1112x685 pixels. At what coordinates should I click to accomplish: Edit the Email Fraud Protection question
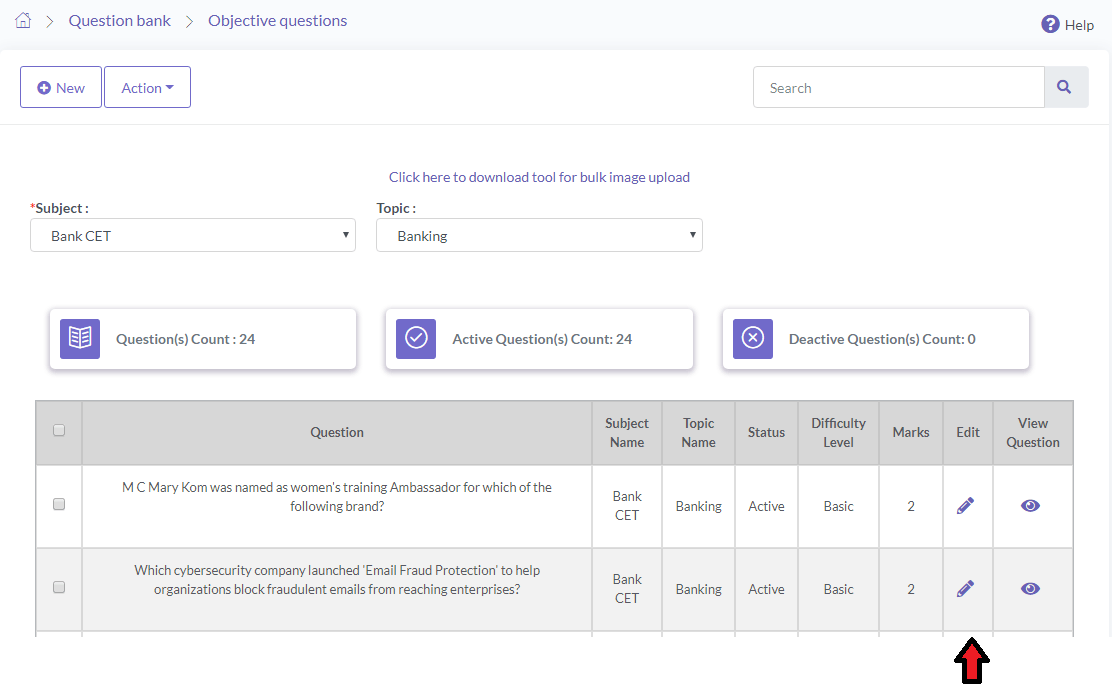965,589
